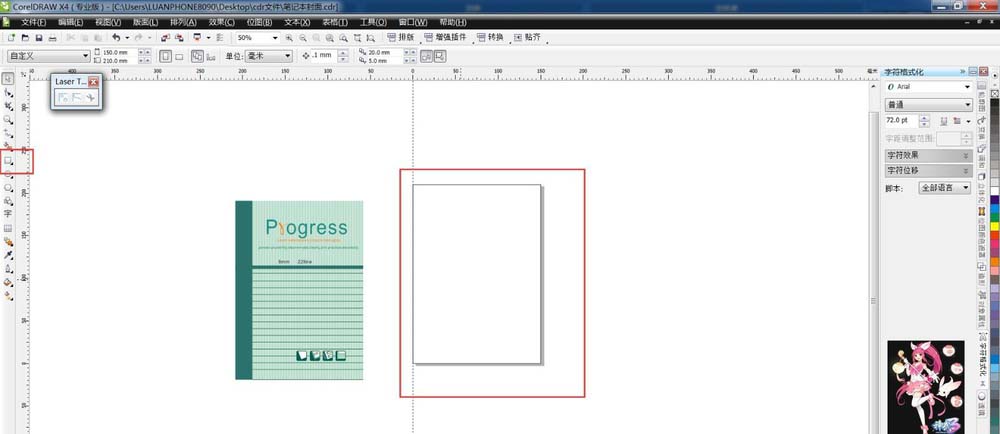Open the 文件 menu
The height and width of the screenshot is (434, 1000).
(x=34, y=21)
